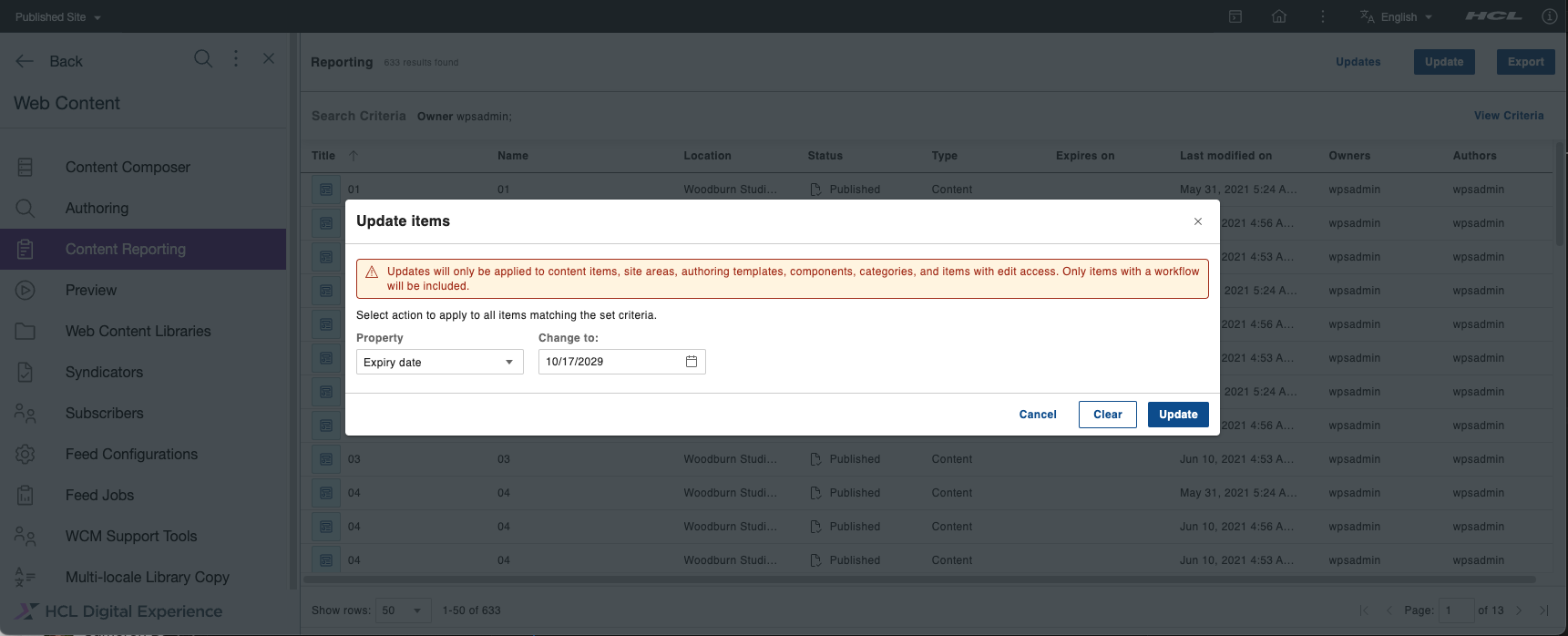Click Clear in the dialog
1568x636 pixels.
(1108, 415)
